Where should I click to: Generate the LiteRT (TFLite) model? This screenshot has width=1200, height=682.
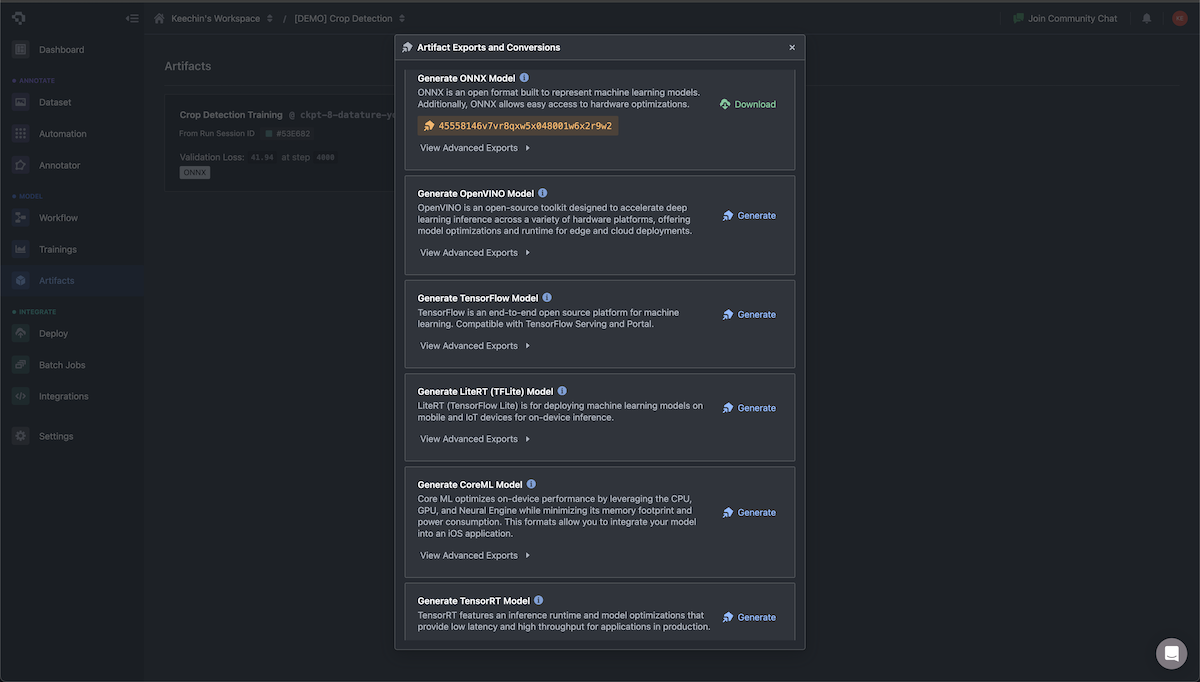pyautogui.click(x=749, y=408)
